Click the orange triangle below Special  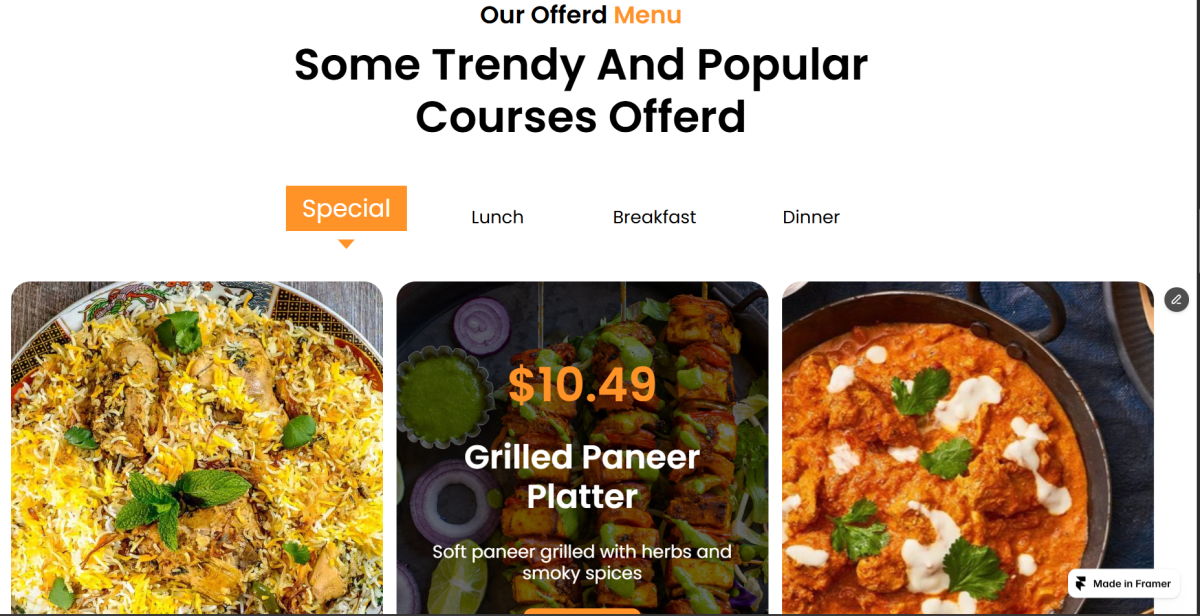click(346, 244)
